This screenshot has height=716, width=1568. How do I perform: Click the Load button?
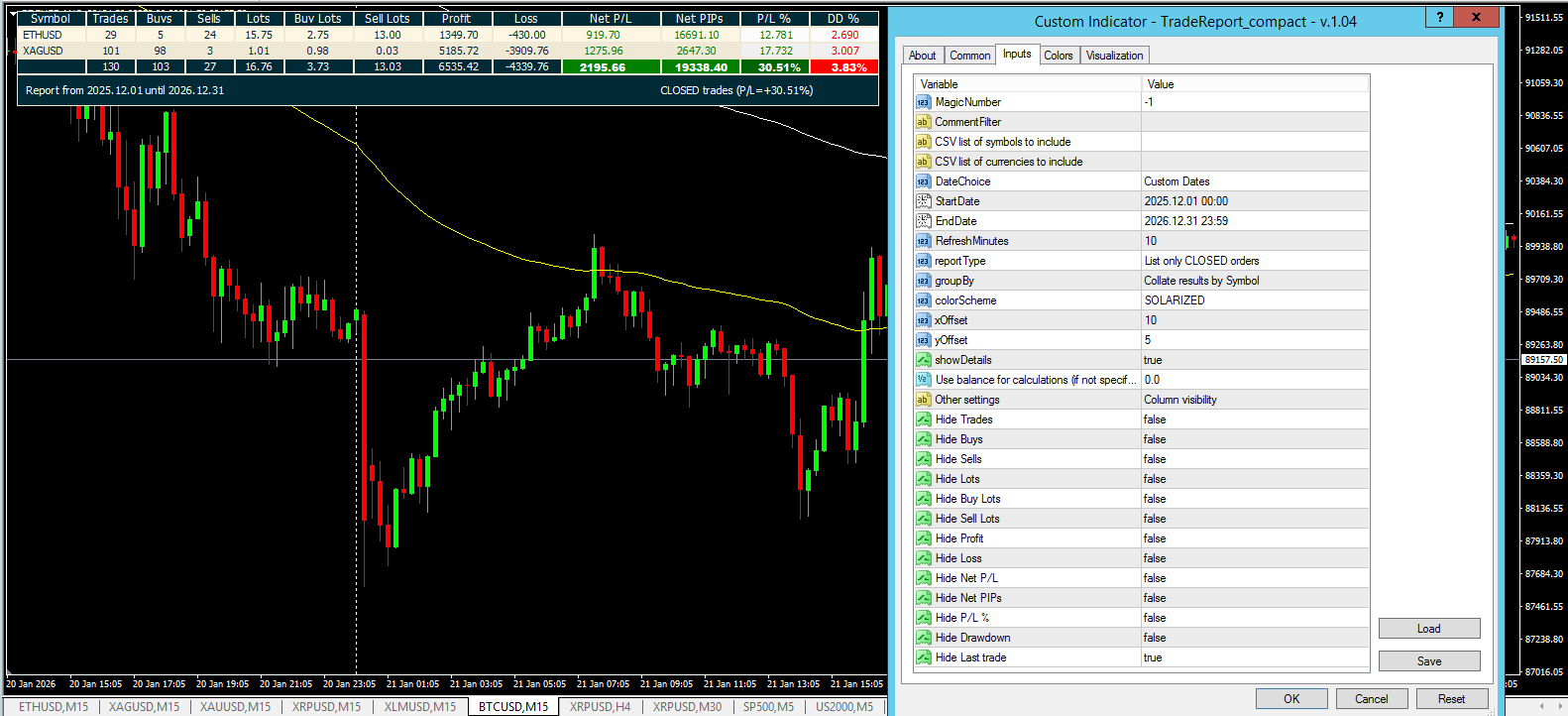click(1428, 629)
